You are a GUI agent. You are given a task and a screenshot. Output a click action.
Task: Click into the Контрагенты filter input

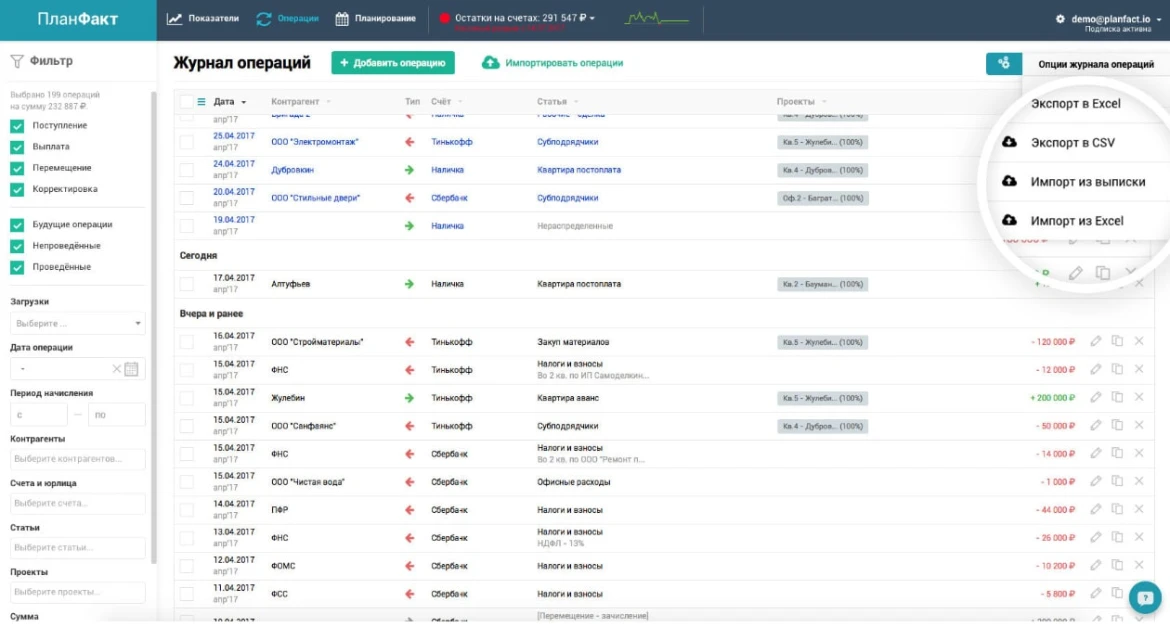point(78,459)
